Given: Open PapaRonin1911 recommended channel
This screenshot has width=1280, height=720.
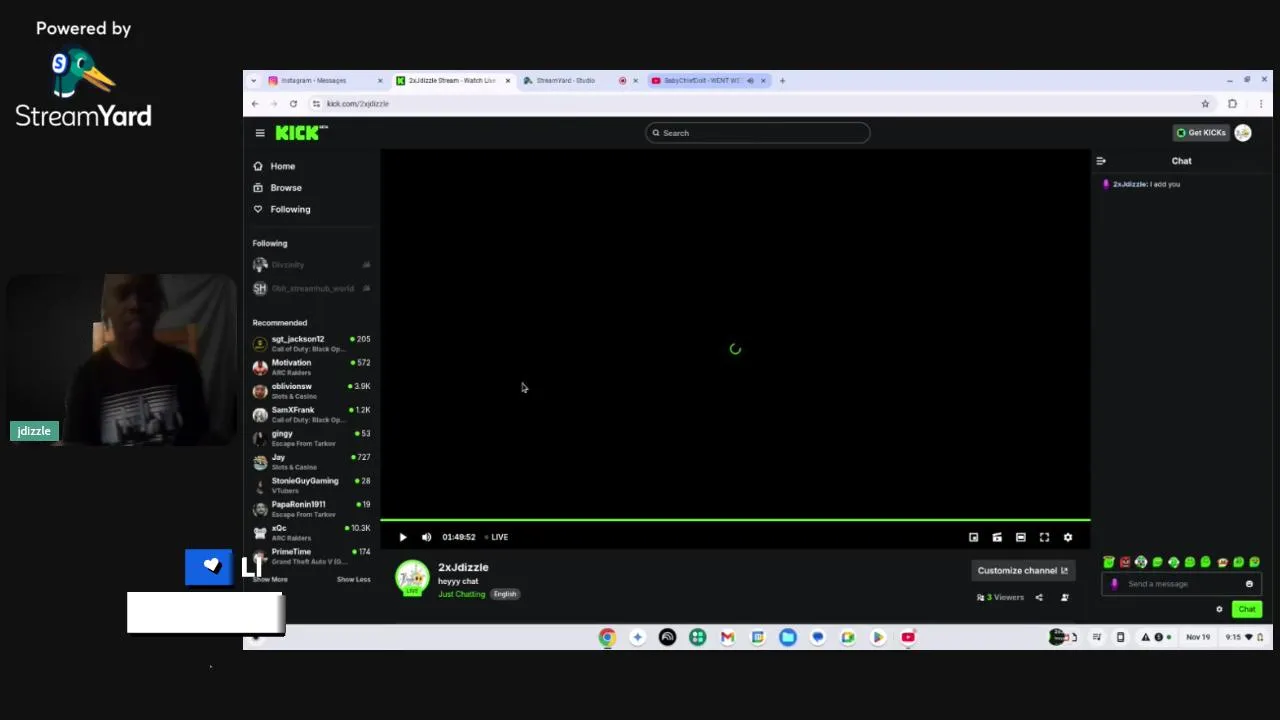Looking at the screenshot, I should tap(311, 509).
